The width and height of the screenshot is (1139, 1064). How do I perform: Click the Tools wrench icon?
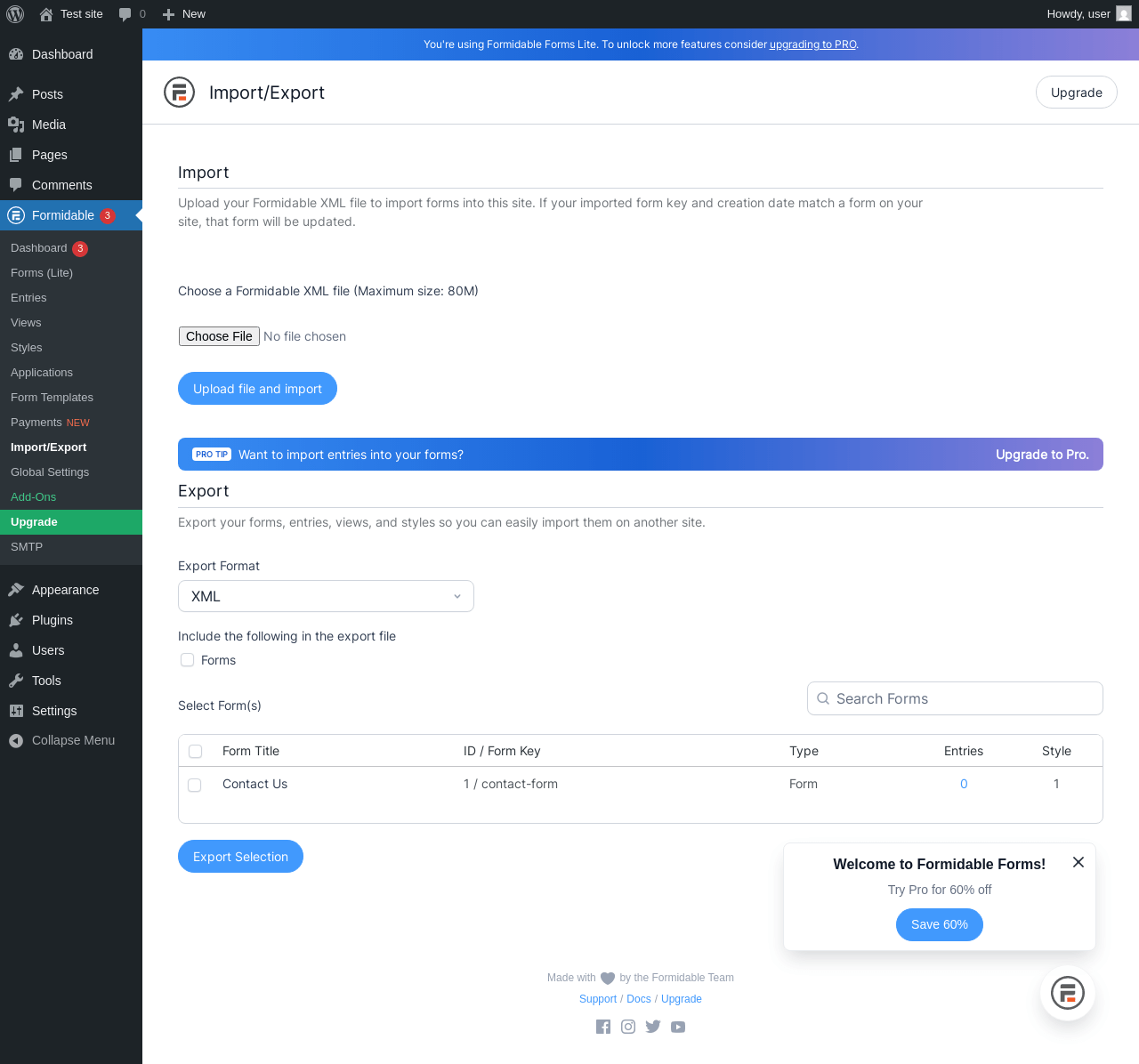[16, 681]
